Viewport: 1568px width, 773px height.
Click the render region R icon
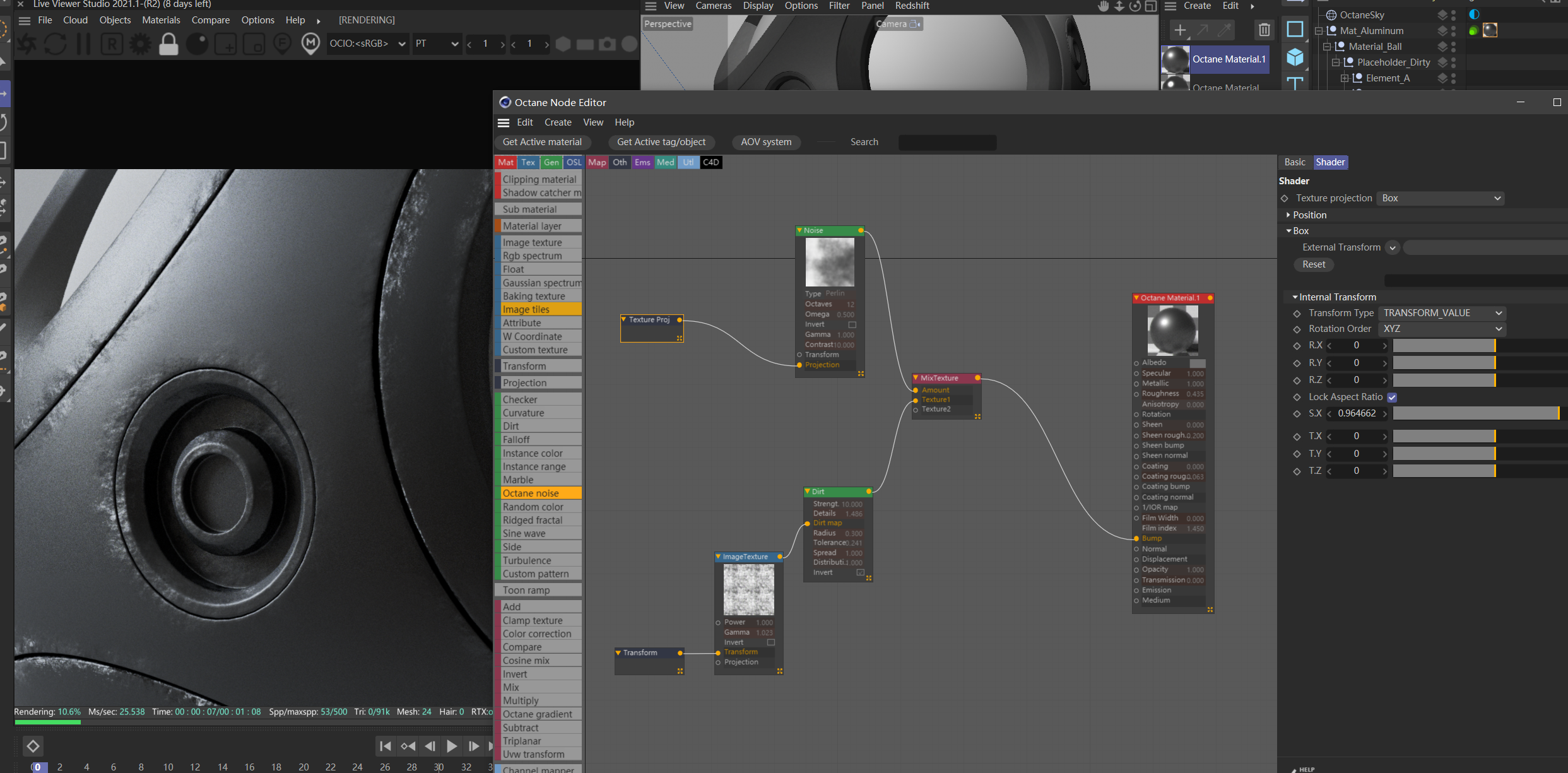[x=112, y=44]
